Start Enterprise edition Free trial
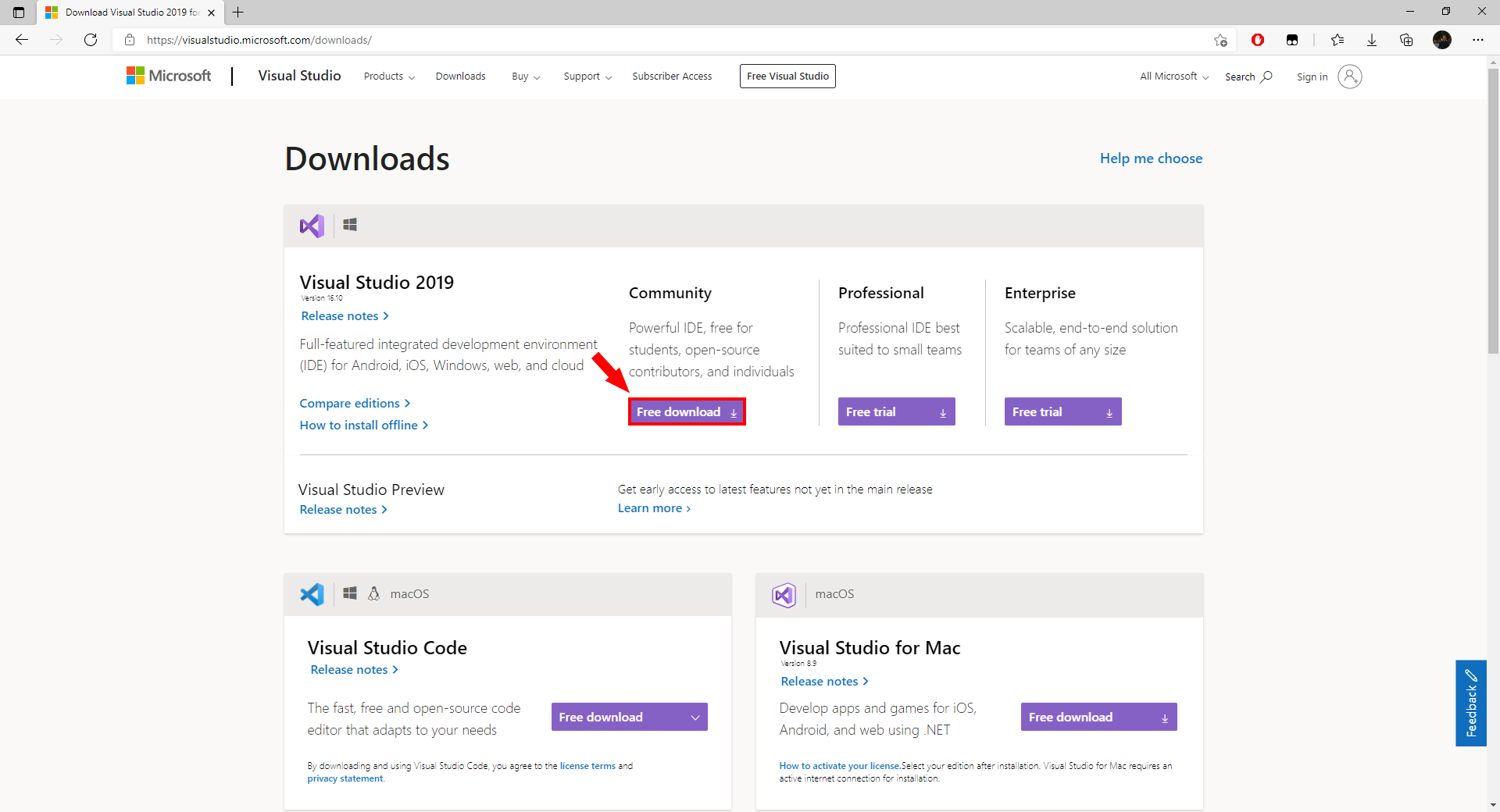Image resolution: width=1500 pixels, height=812 pixels. click(x=1062, y=411)
